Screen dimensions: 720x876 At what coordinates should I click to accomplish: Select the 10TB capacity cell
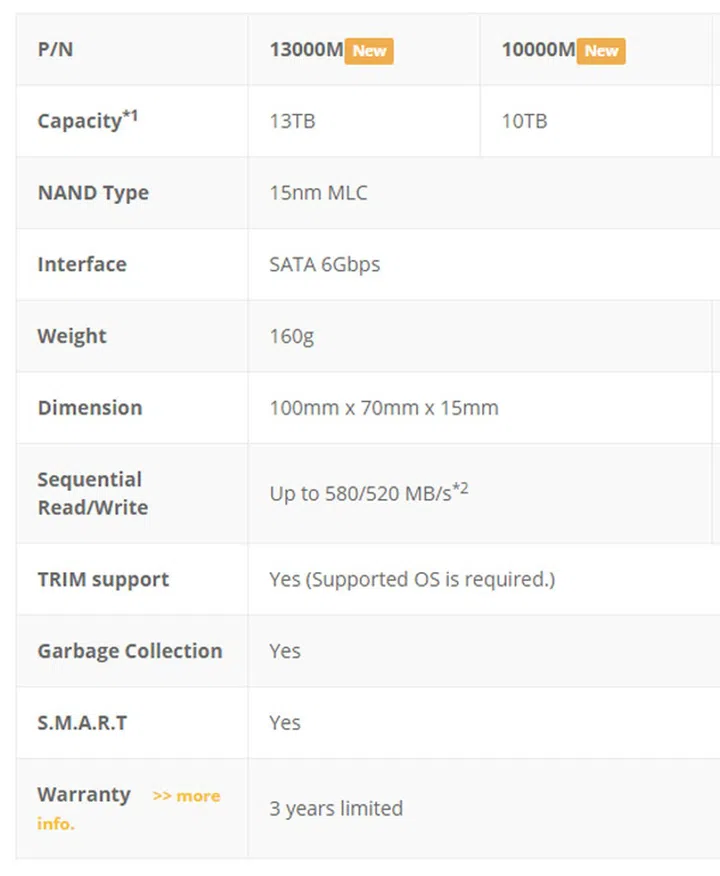(x=525, y=121)
